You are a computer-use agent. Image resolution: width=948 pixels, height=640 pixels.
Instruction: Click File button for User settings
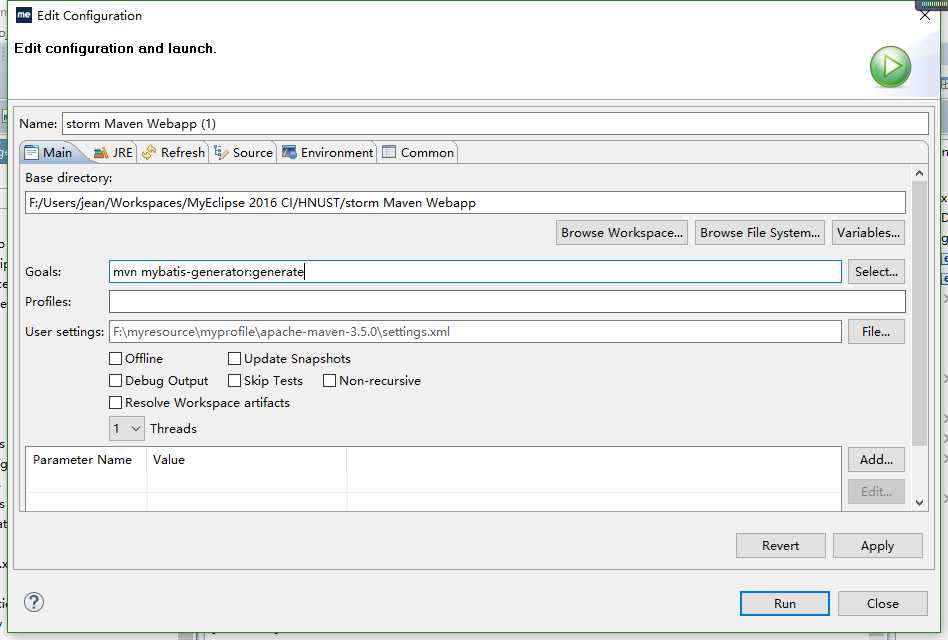(x=876, y=332)
